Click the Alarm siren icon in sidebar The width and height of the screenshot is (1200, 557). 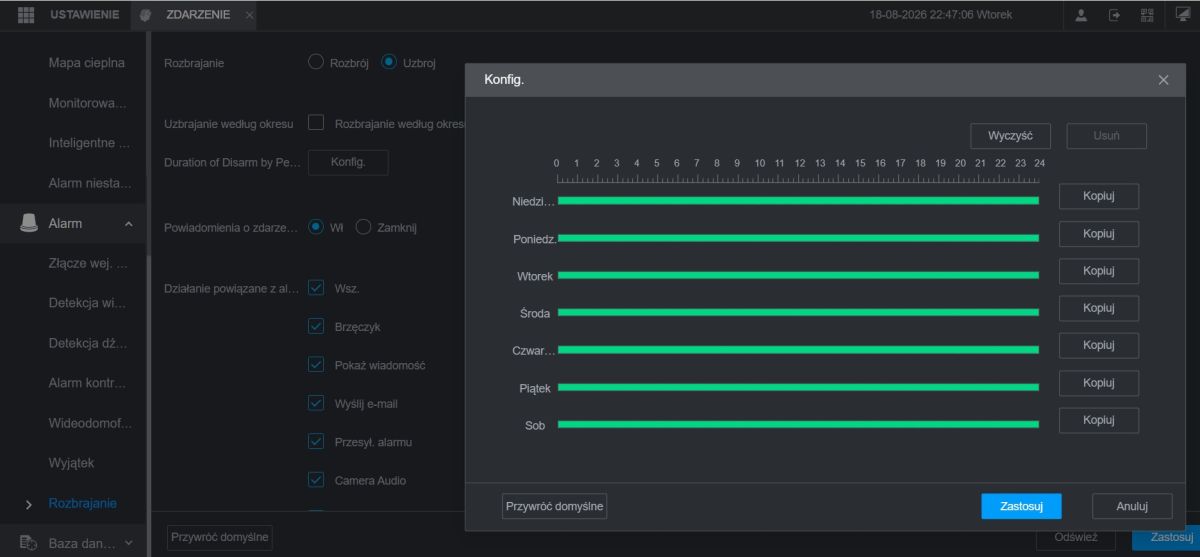click(30, 223)
